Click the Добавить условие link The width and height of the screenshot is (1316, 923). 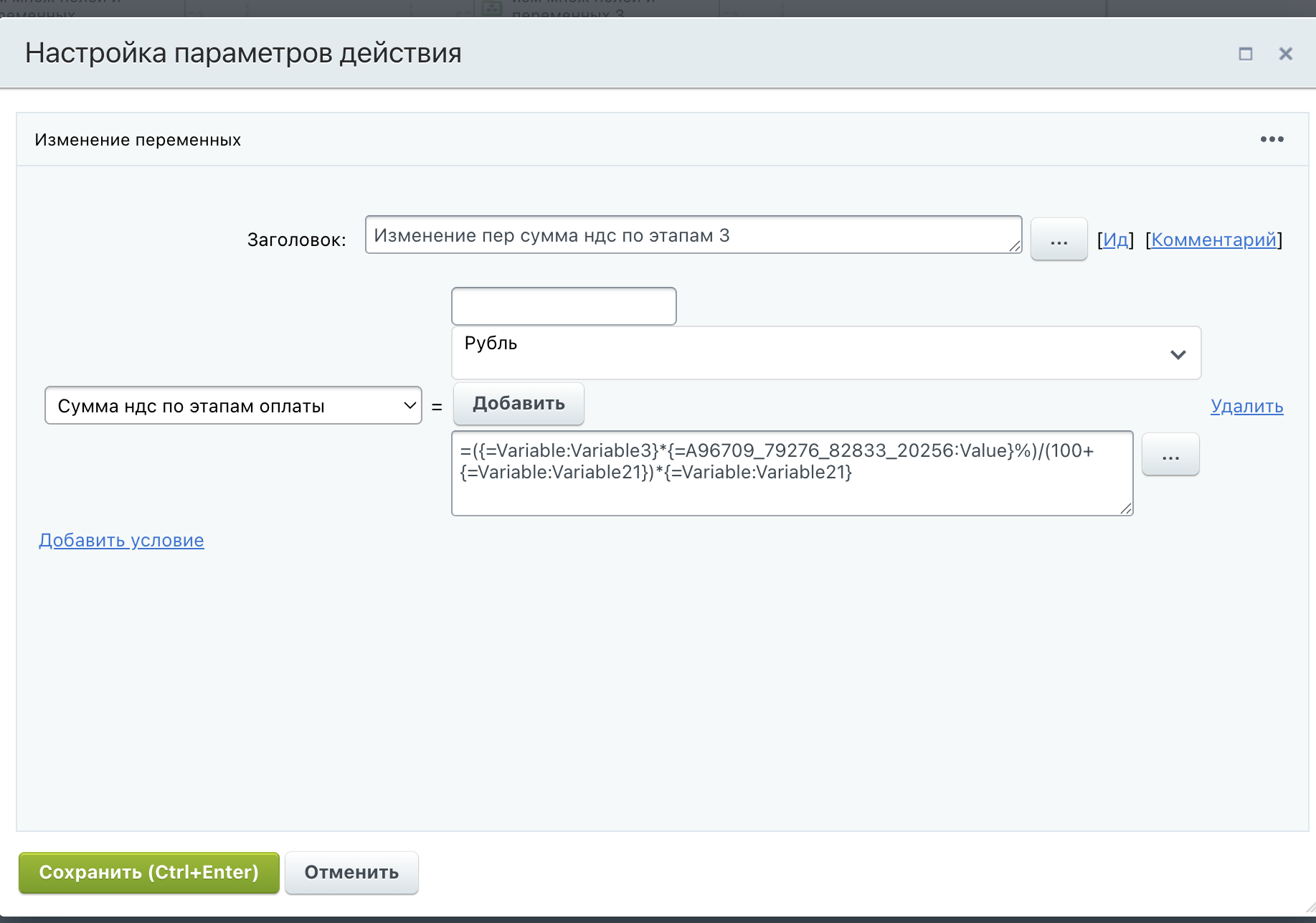(x=121, y=540)
